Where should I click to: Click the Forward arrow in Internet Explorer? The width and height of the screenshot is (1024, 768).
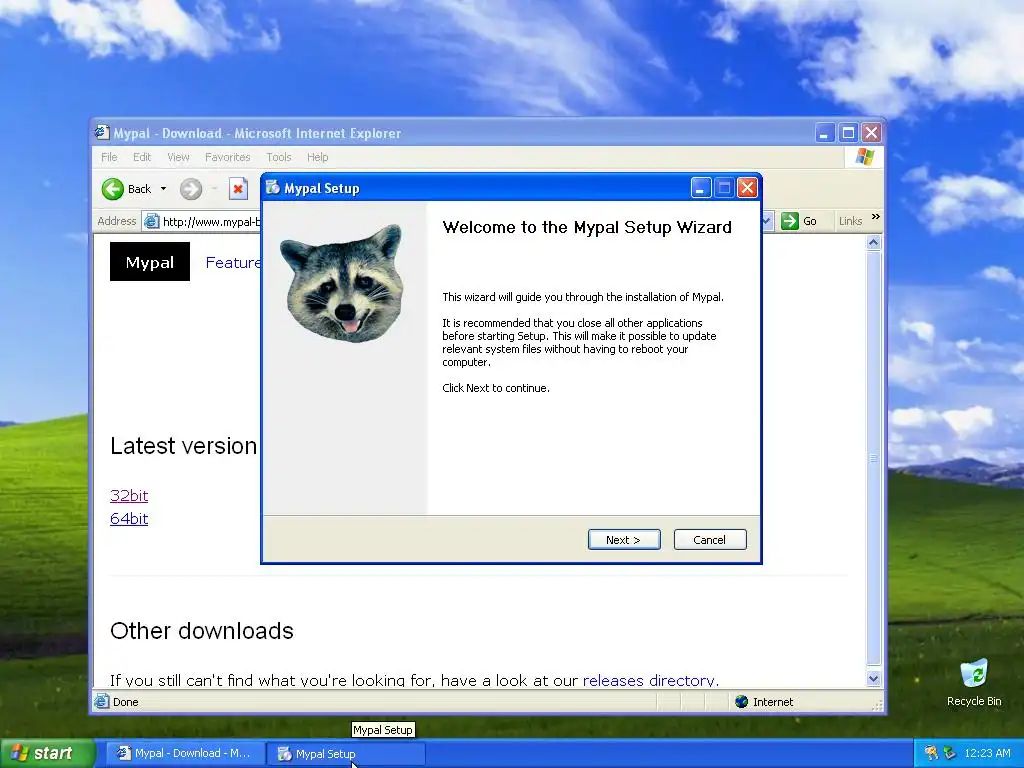(191, 189)
